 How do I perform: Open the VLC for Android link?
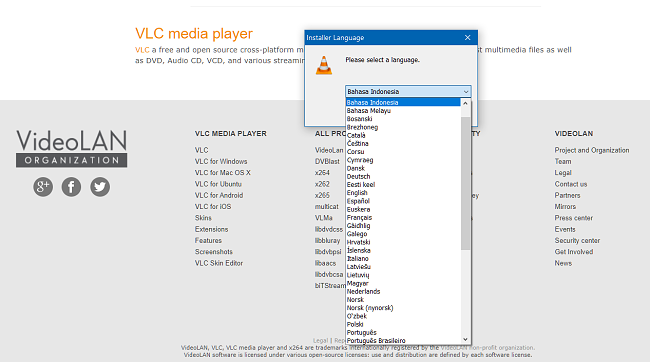tap(219, 195)
